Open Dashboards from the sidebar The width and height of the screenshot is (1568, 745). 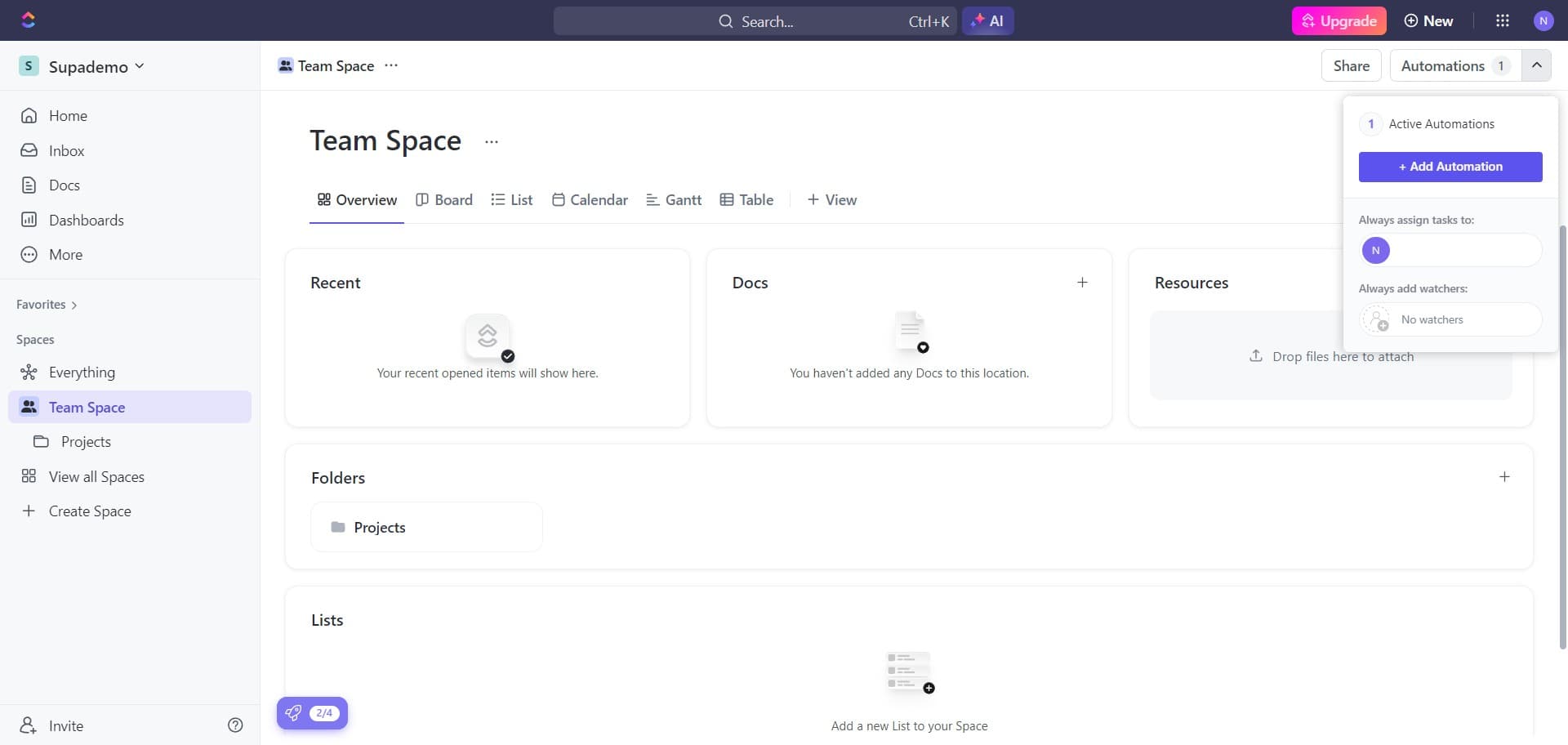click(x=87, y=219)
